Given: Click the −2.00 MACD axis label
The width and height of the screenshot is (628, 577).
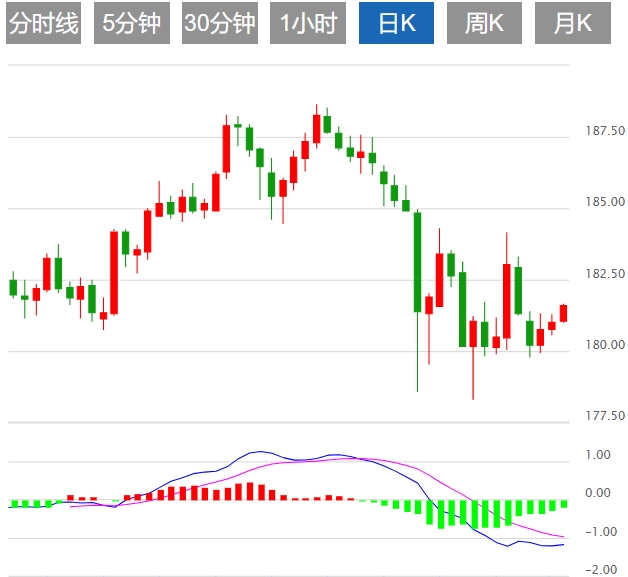Looking at the screenshot, I should [x=601, y=570].
